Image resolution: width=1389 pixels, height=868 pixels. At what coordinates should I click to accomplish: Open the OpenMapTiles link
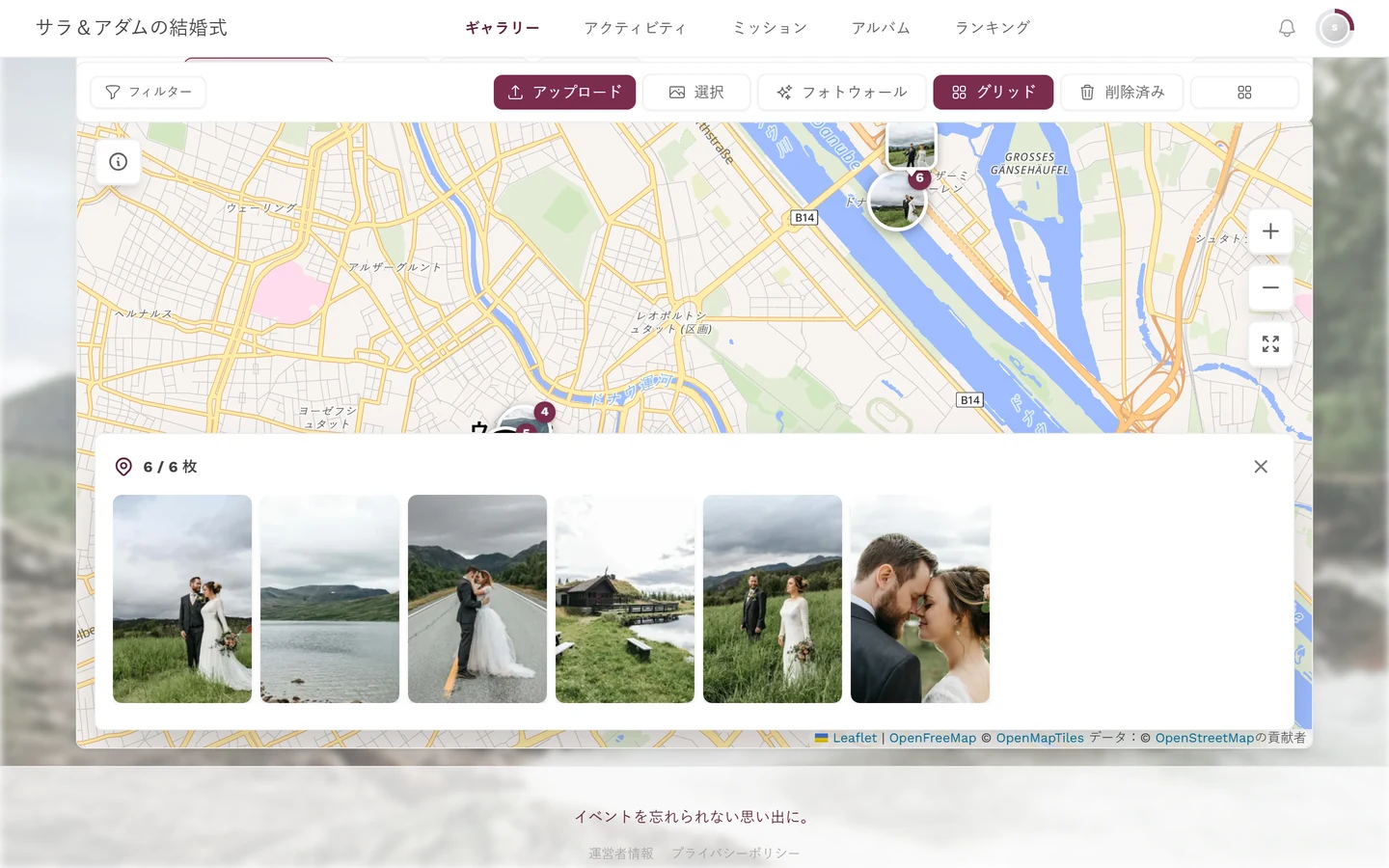click(1040, 738)
